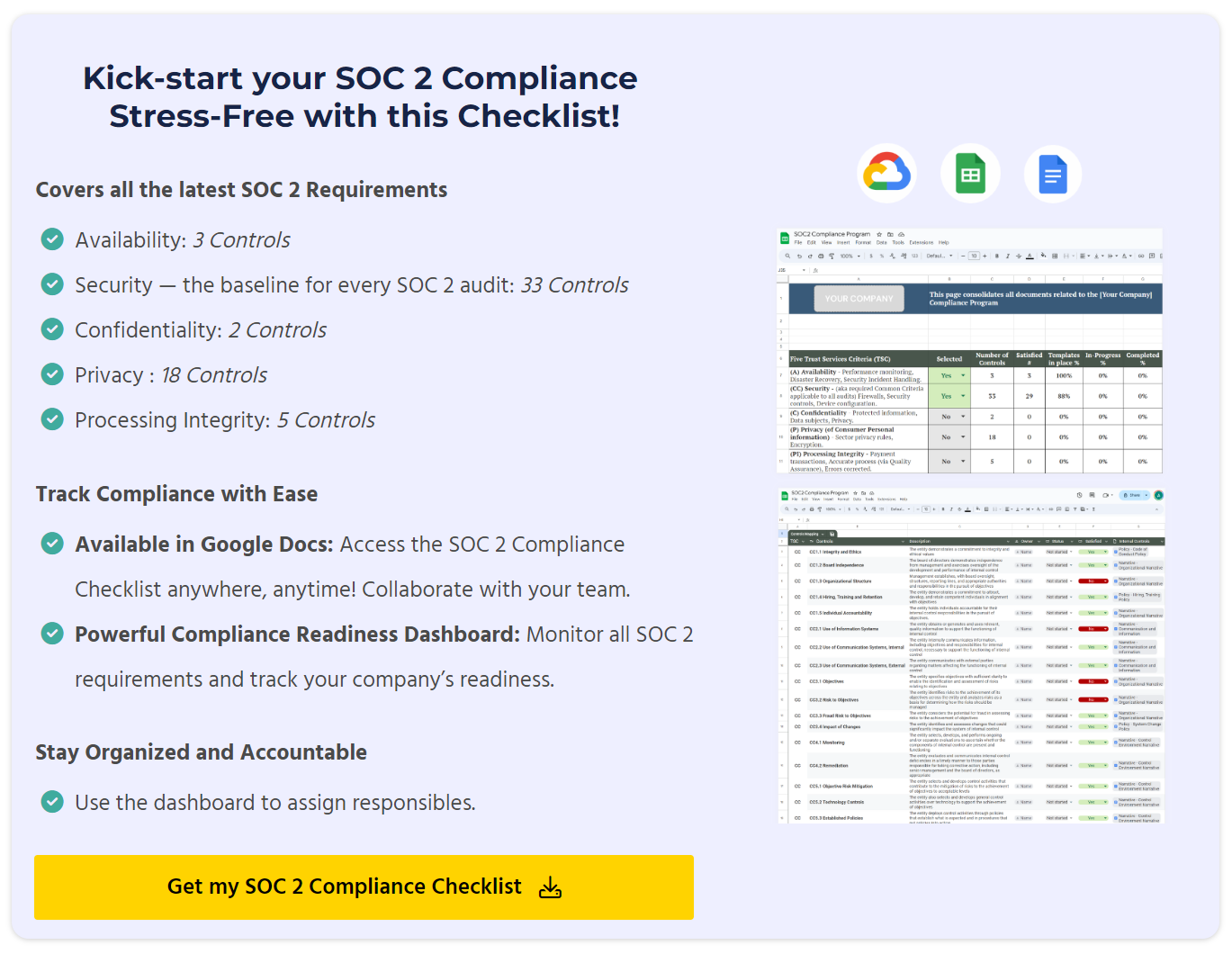Open the zoom level 100% dropdown

(x=848, y=256)
